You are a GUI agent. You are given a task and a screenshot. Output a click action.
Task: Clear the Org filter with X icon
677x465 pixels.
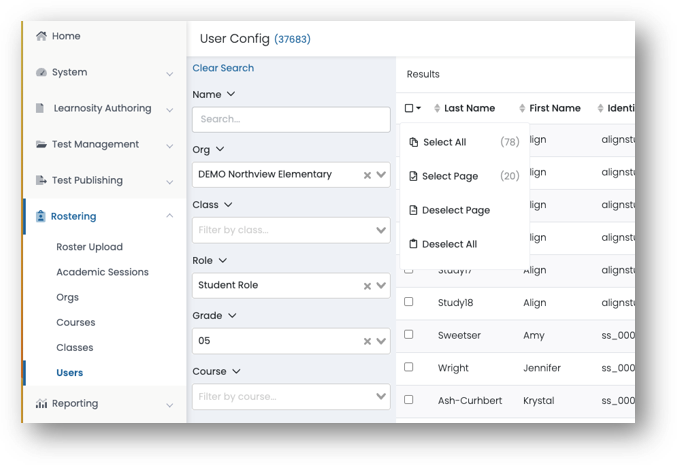pyautogui.click(x=367, y=175)
